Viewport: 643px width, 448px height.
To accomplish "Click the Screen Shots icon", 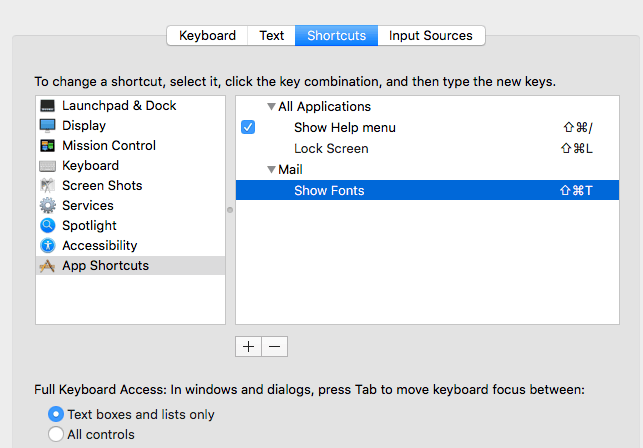I will (47, 186).
